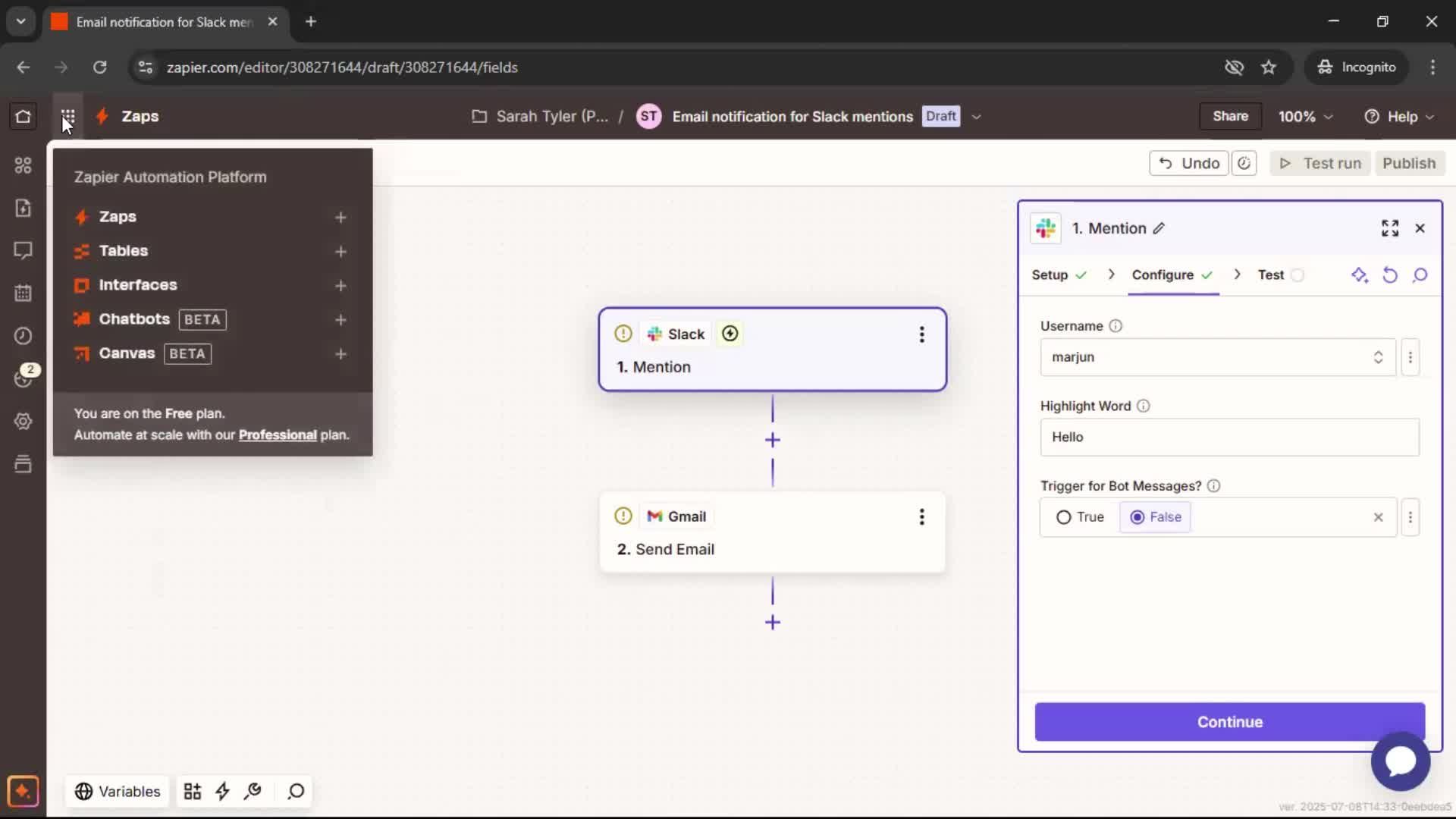Viewport: 1456px width, 819px height.
Task: Create a new Interface with plus icon
Action: [x=340, y=286]
